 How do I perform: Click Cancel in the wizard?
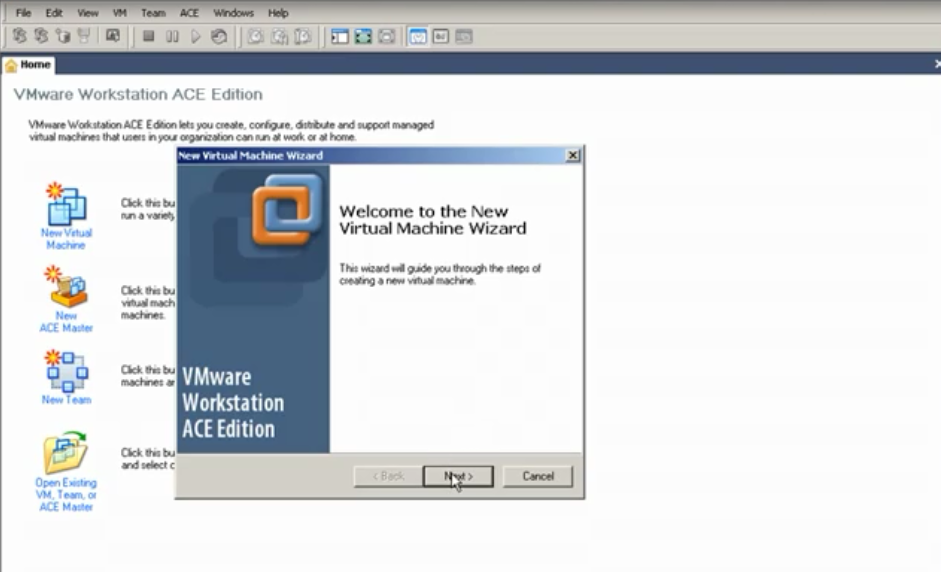pos(538,476)
